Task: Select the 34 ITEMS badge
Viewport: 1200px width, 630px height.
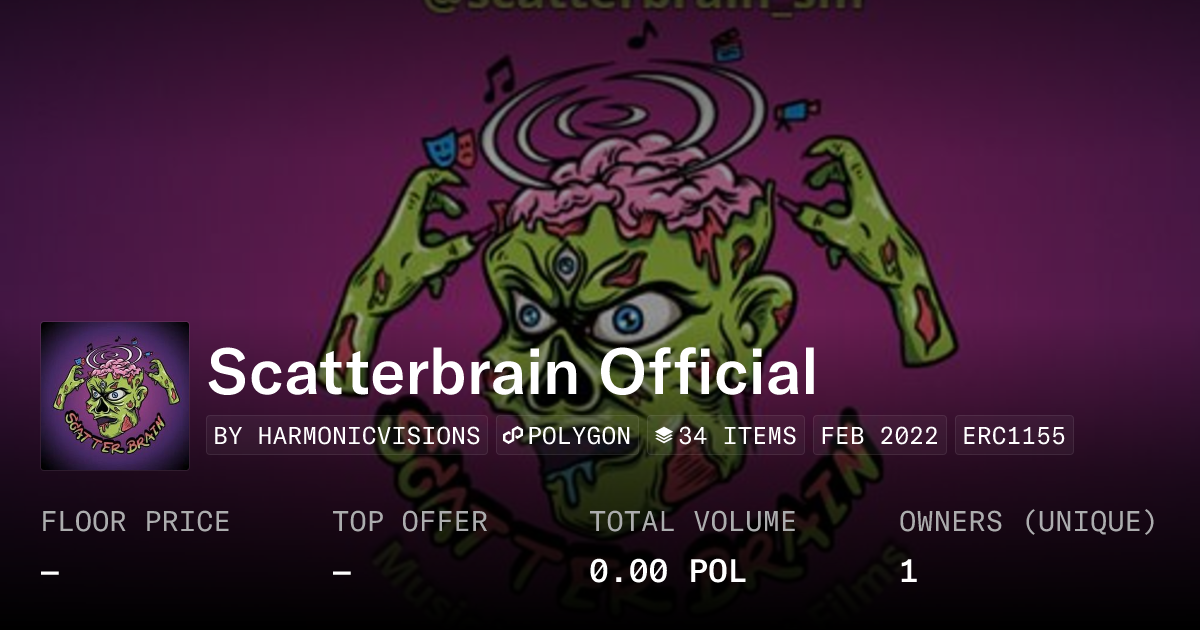Action: point(726,436)
